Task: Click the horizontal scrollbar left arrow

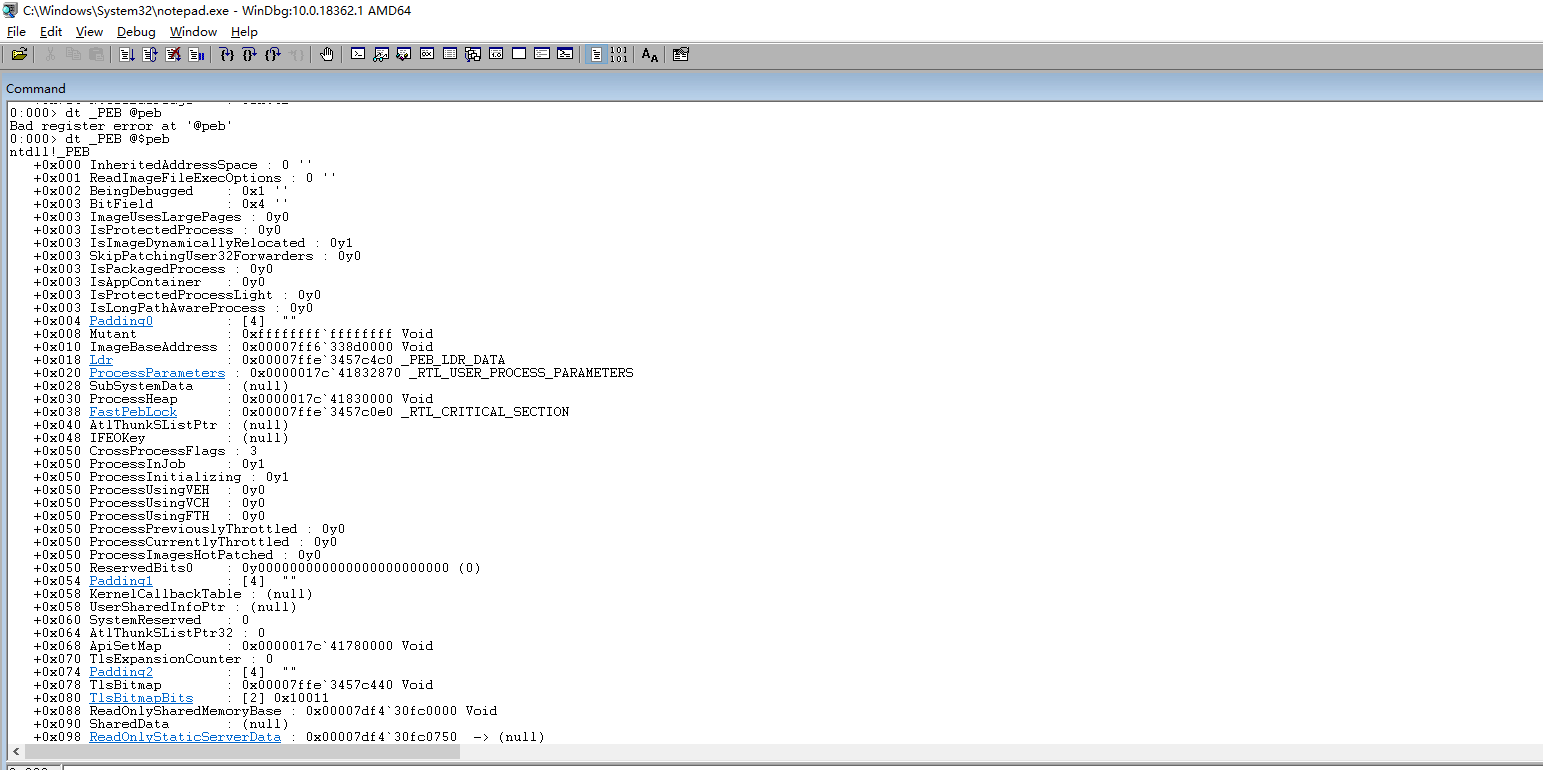Action: [x=14, y=752]
